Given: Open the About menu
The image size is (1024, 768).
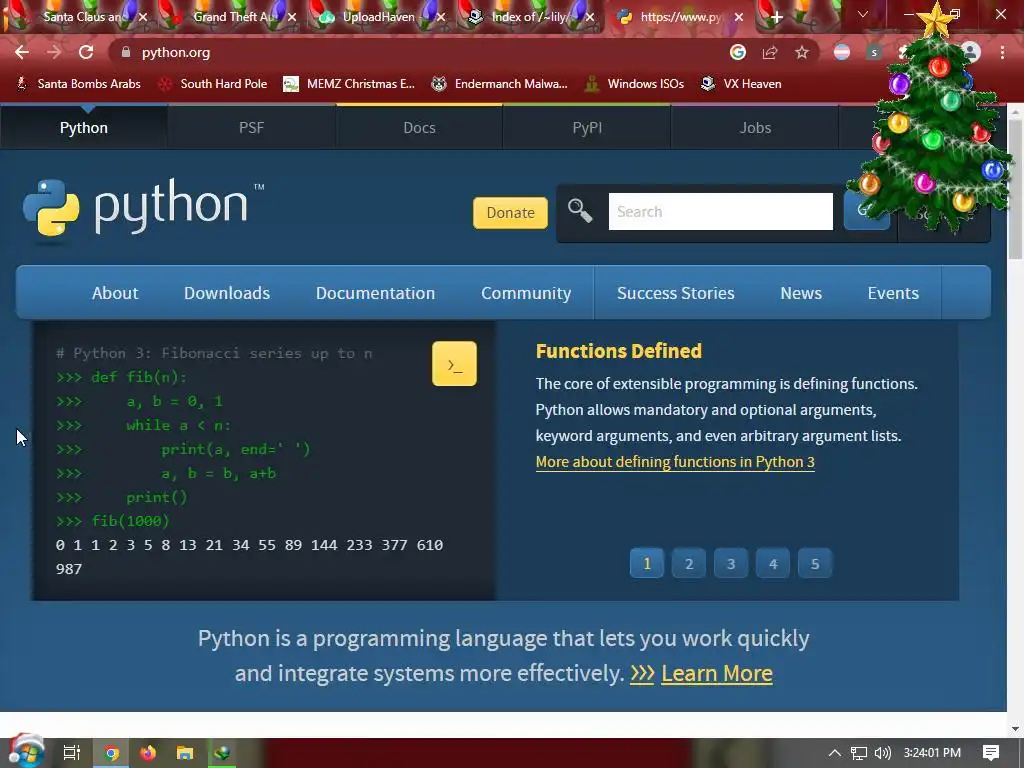Looking at the screenshot, I should coord(115,293).
